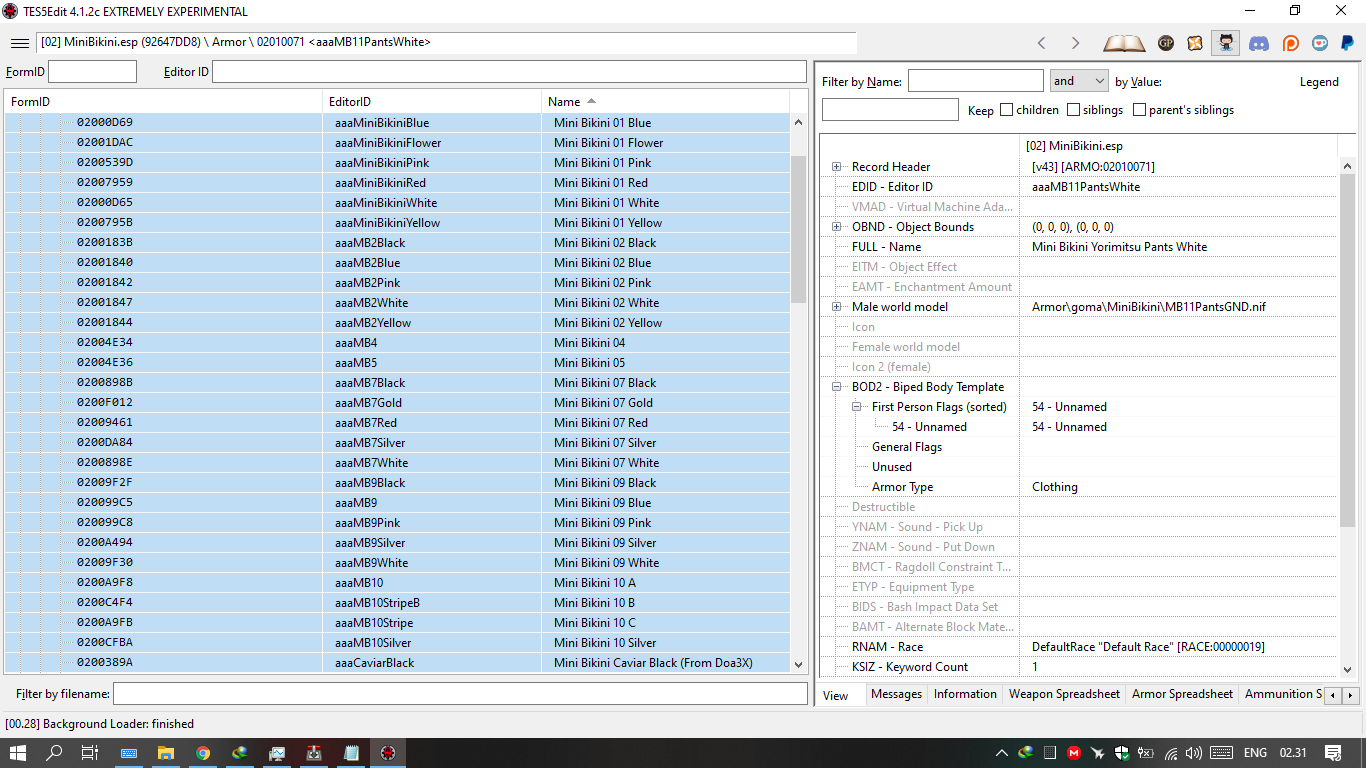Open the Weapon Spreadsheet tab
This screenshot has width=1366, height=768.
[x=1064, y=694]
